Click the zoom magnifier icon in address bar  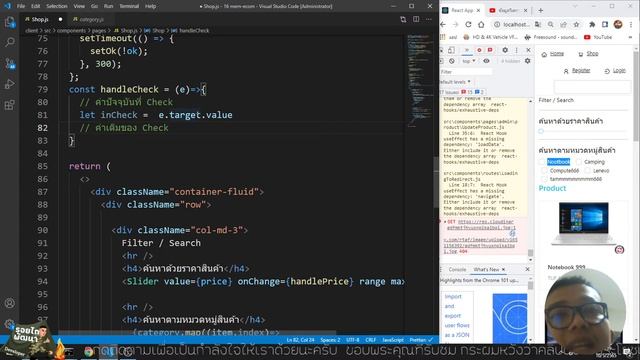click(551, 24)
